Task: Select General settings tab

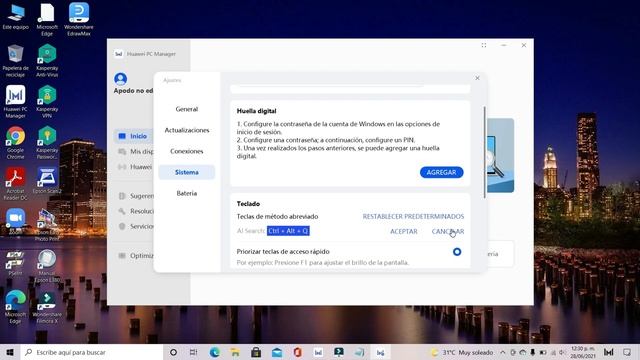Action: pos(187,109)
